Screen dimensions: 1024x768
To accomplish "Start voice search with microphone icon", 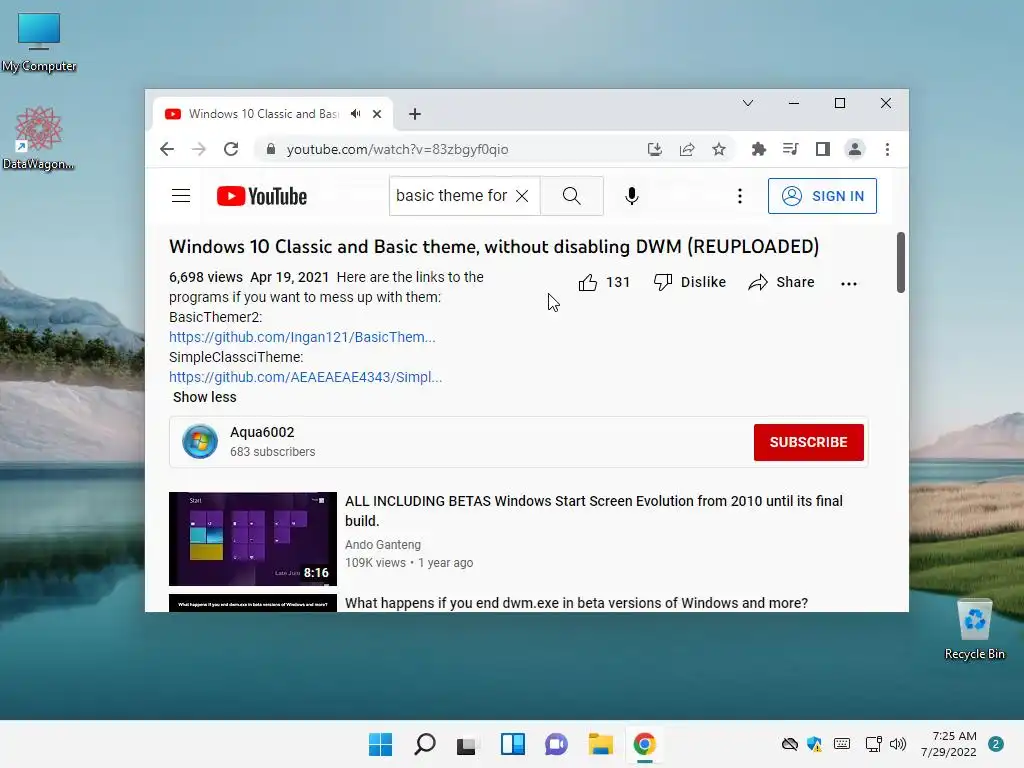I will click(632, 196).
